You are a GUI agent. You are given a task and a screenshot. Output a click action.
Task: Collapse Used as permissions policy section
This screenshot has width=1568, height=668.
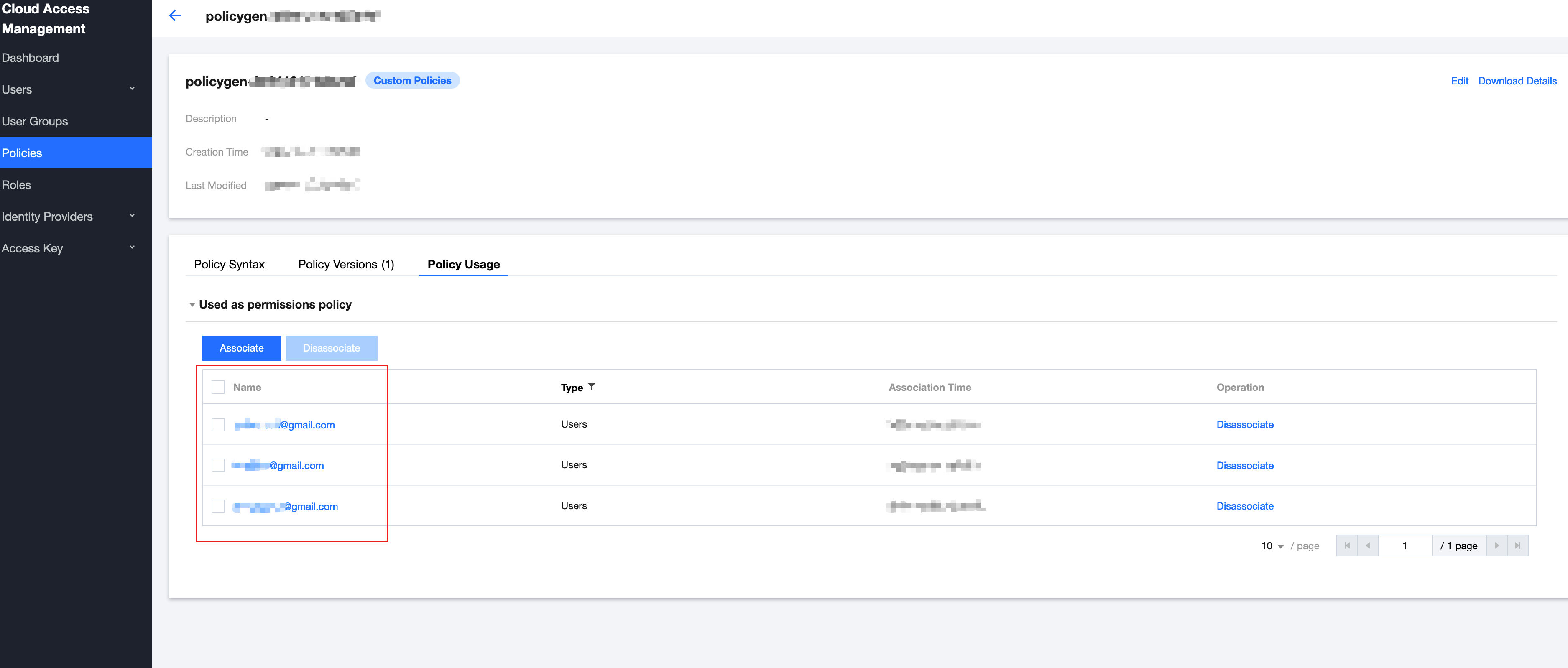coord(192,304)
